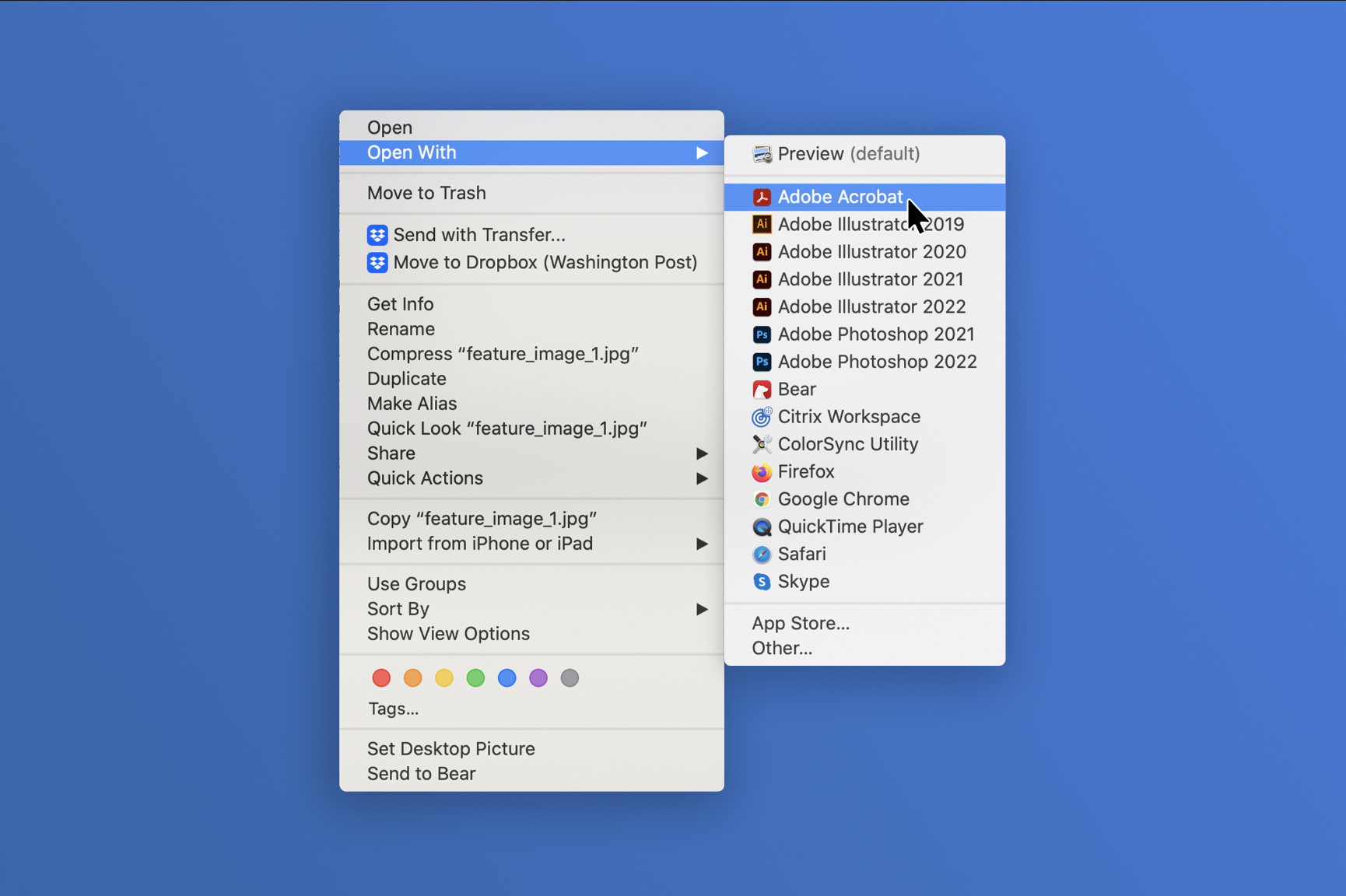Apply the red color tag

(381, 678)
